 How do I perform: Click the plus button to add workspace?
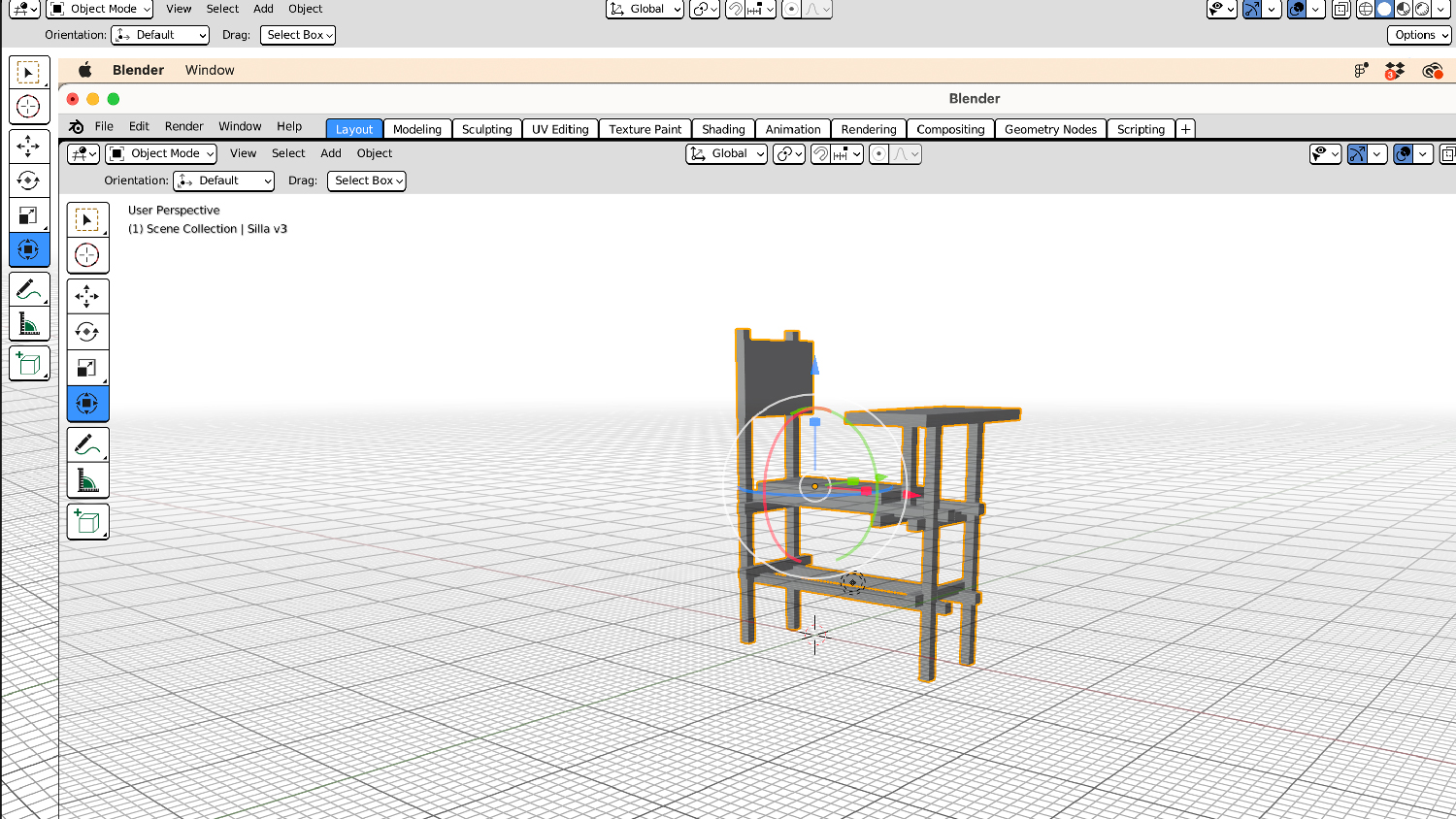[x=1185, y=129]
